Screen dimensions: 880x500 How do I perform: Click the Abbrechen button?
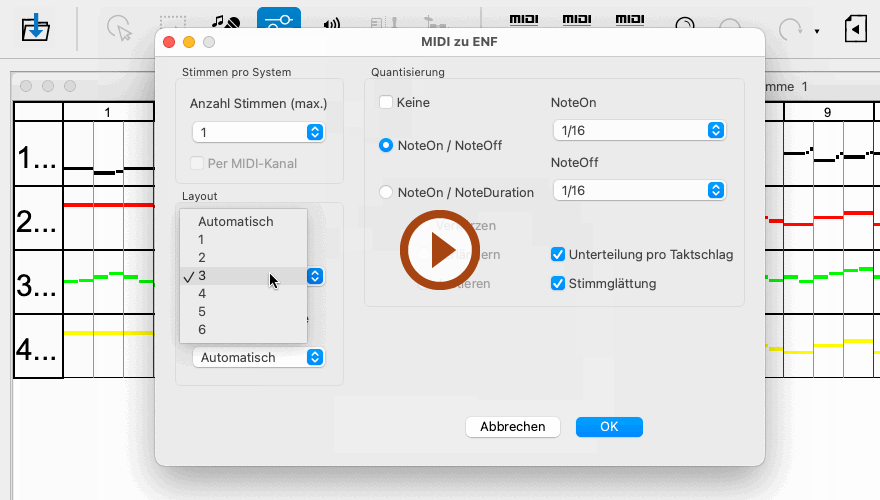coord(512,427)
